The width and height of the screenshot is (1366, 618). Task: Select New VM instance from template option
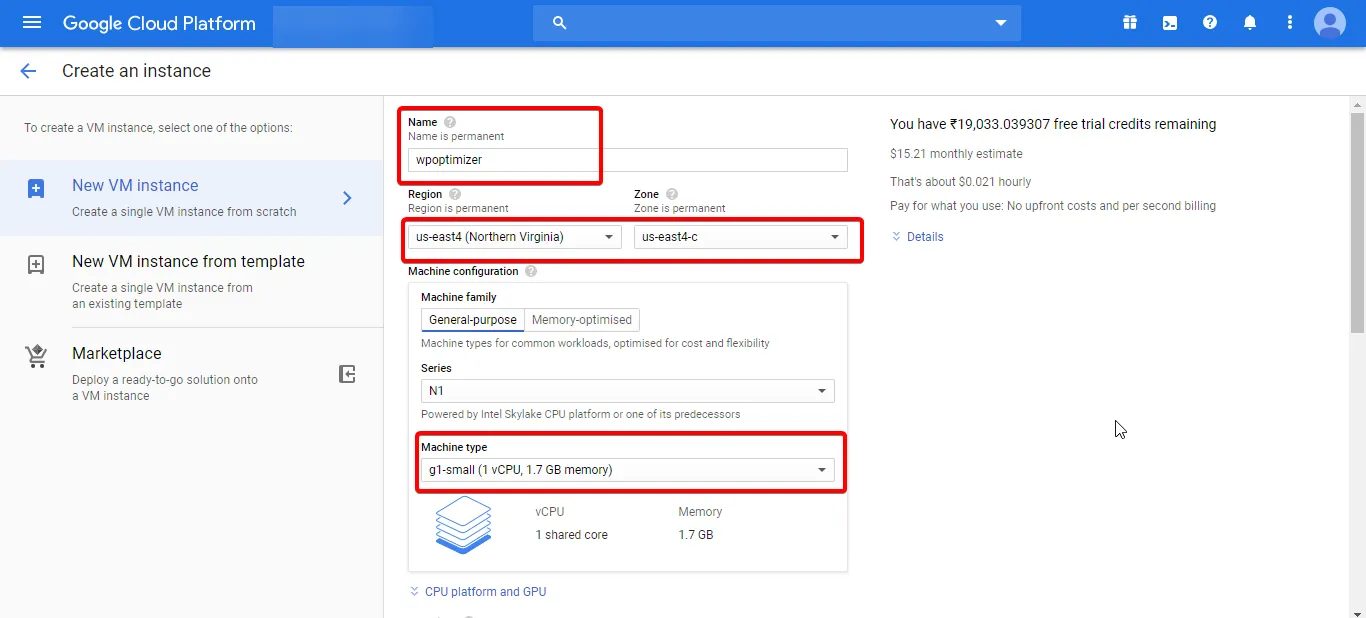coord(188,262)
